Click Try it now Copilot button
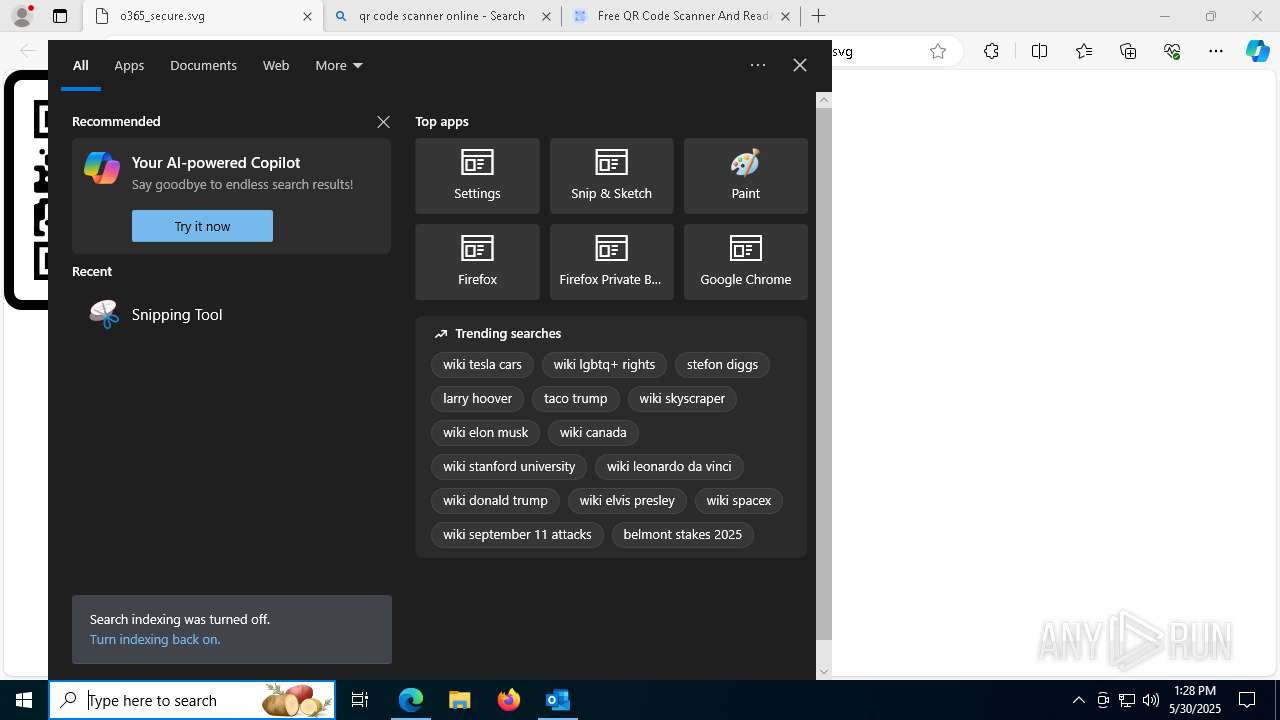This screenshot has height=720, width=1280. coord(202,226)
